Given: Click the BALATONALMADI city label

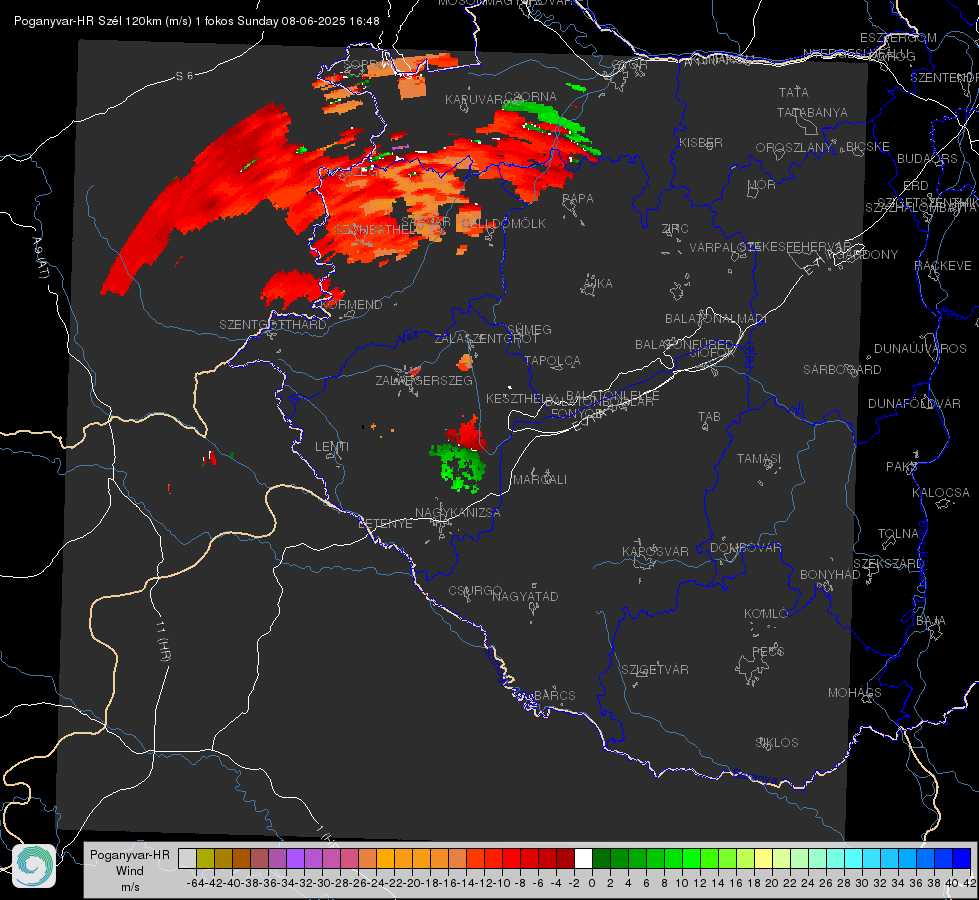Looking at the screenshot, I should tap(716, 319).
